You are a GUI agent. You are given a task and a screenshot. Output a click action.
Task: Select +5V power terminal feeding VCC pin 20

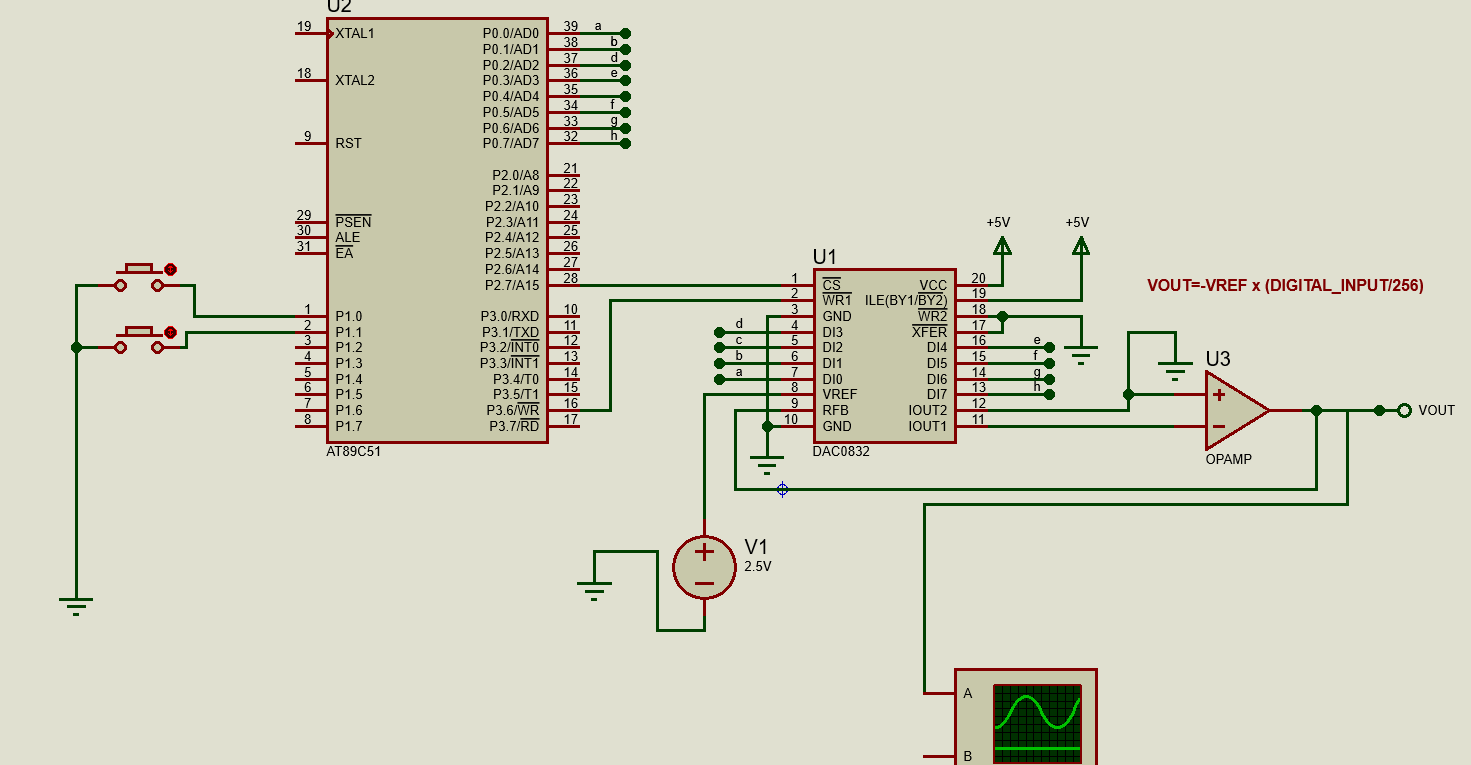pos(1002,245)
